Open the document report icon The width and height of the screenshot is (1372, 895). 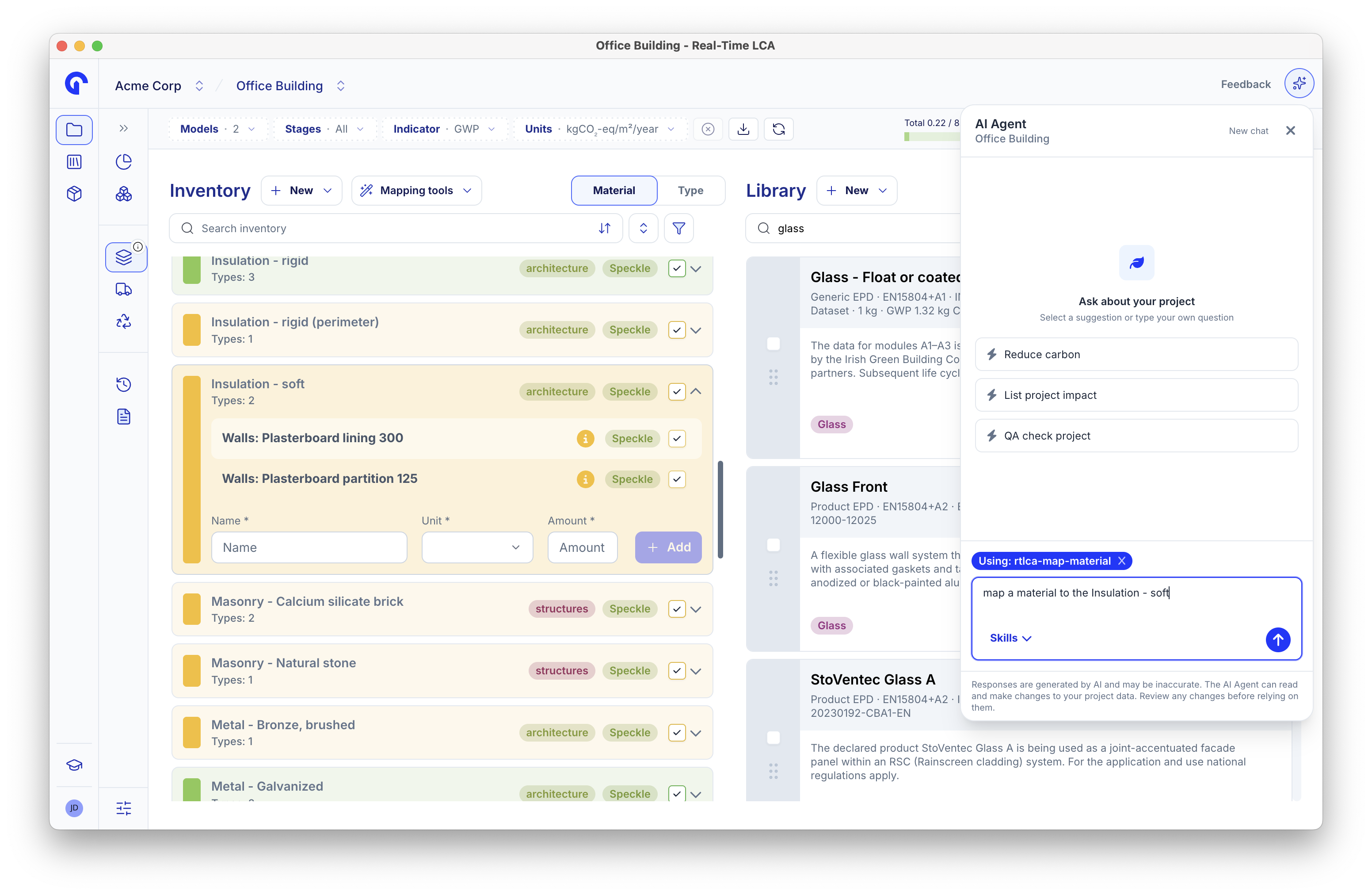123,417
